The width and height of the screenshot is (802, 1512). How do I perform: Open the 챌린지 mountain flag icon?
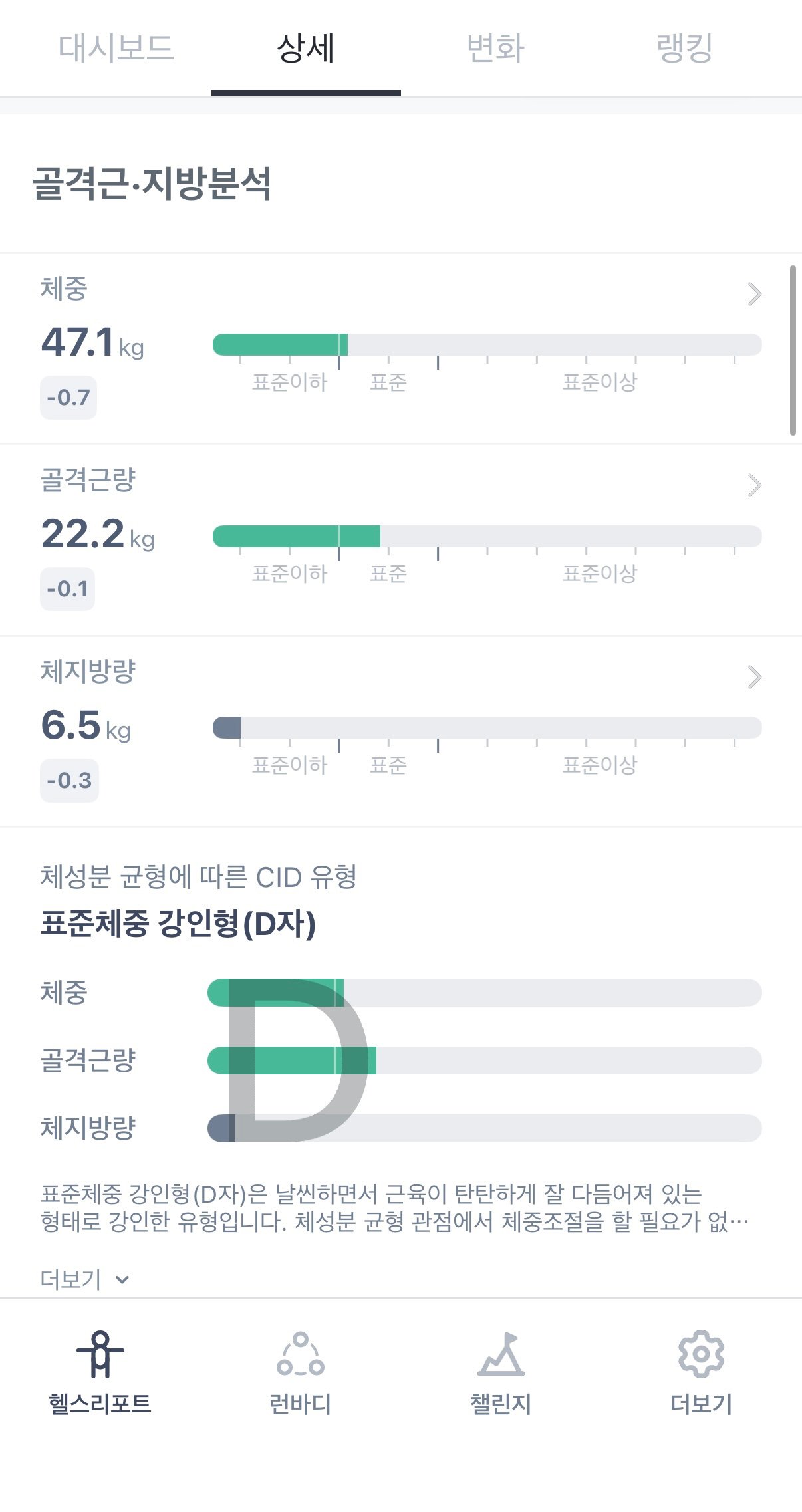[x=501, y=1354]
